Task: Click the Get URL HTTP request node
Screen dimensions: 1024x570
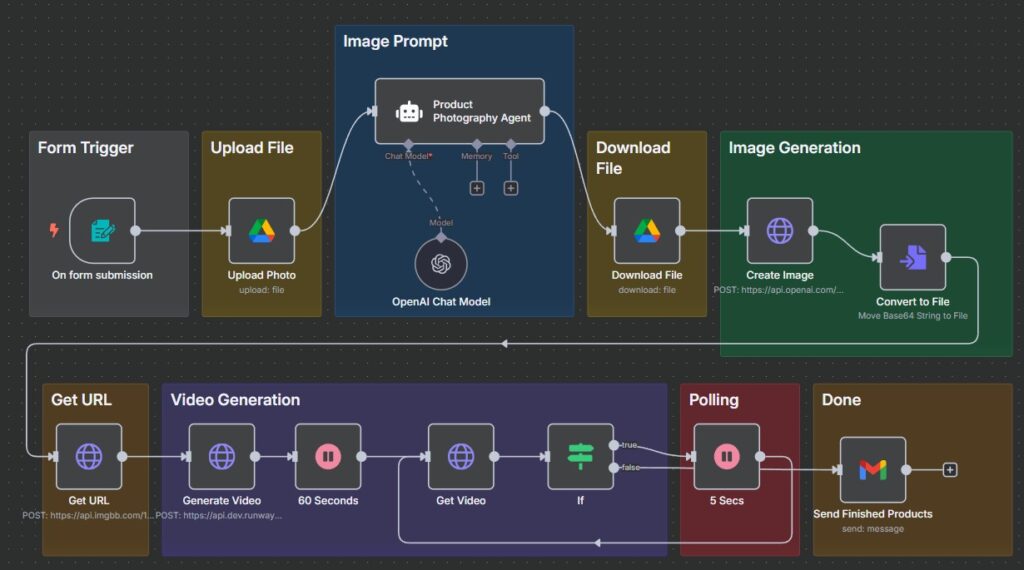Action: pyautogui.click(x=89, y=457)
